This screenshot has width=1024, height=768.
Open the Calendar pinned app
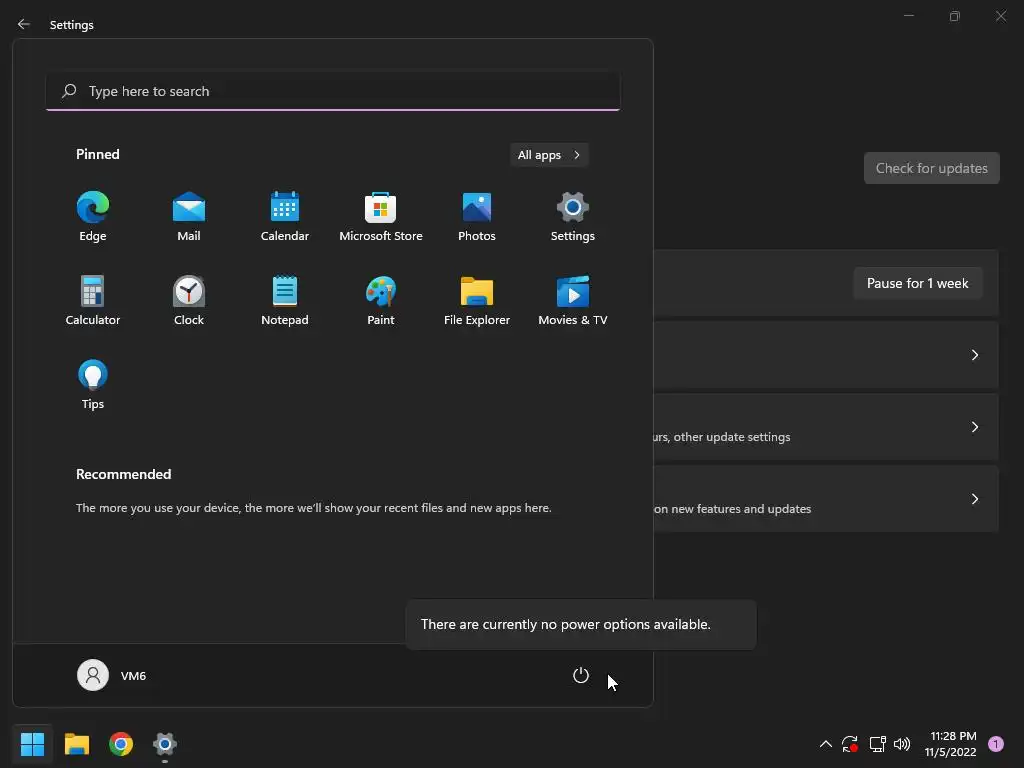(x=285, y=217)
